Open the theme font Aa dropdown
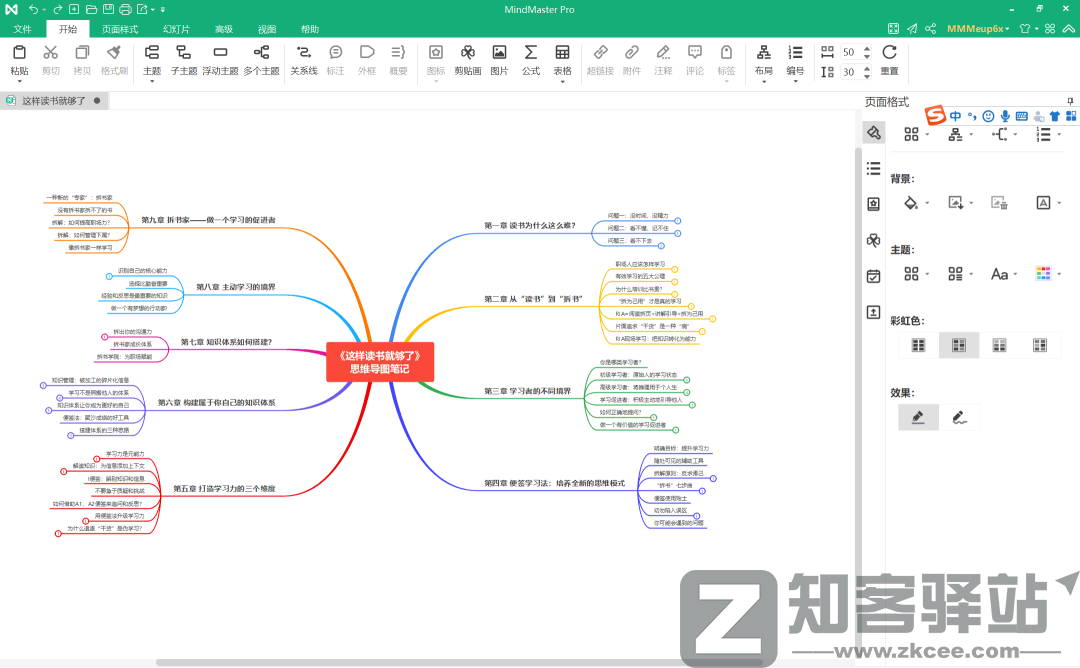 (x=999, y=273)
